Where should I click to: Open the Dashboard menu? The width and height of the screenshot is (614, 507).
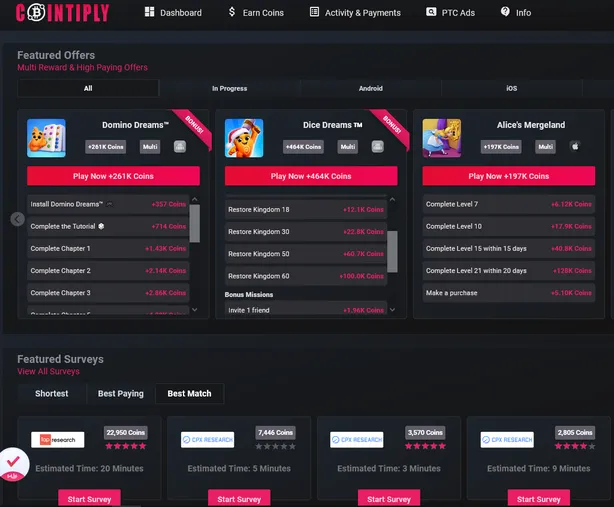(173, 13)
